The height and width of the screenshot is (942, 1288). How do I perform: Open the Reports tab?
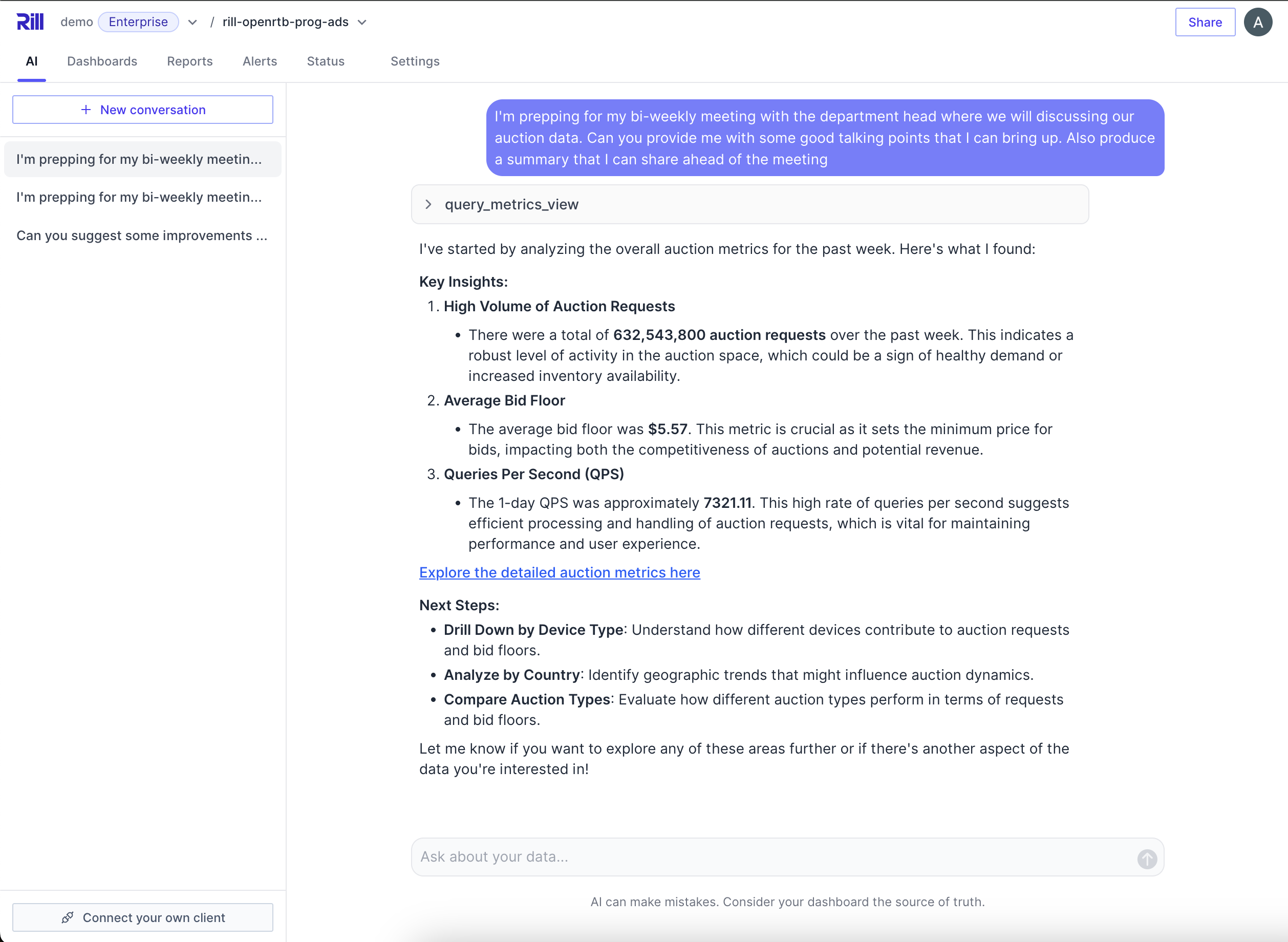tap(189, 61)
